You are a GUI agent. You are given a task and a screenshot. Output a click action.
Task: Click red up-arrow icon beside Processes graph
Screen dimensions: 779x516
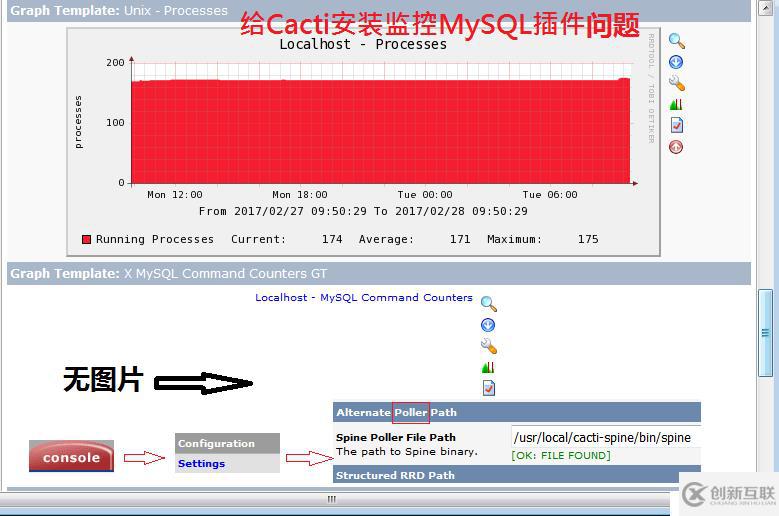tap(676, 147)
